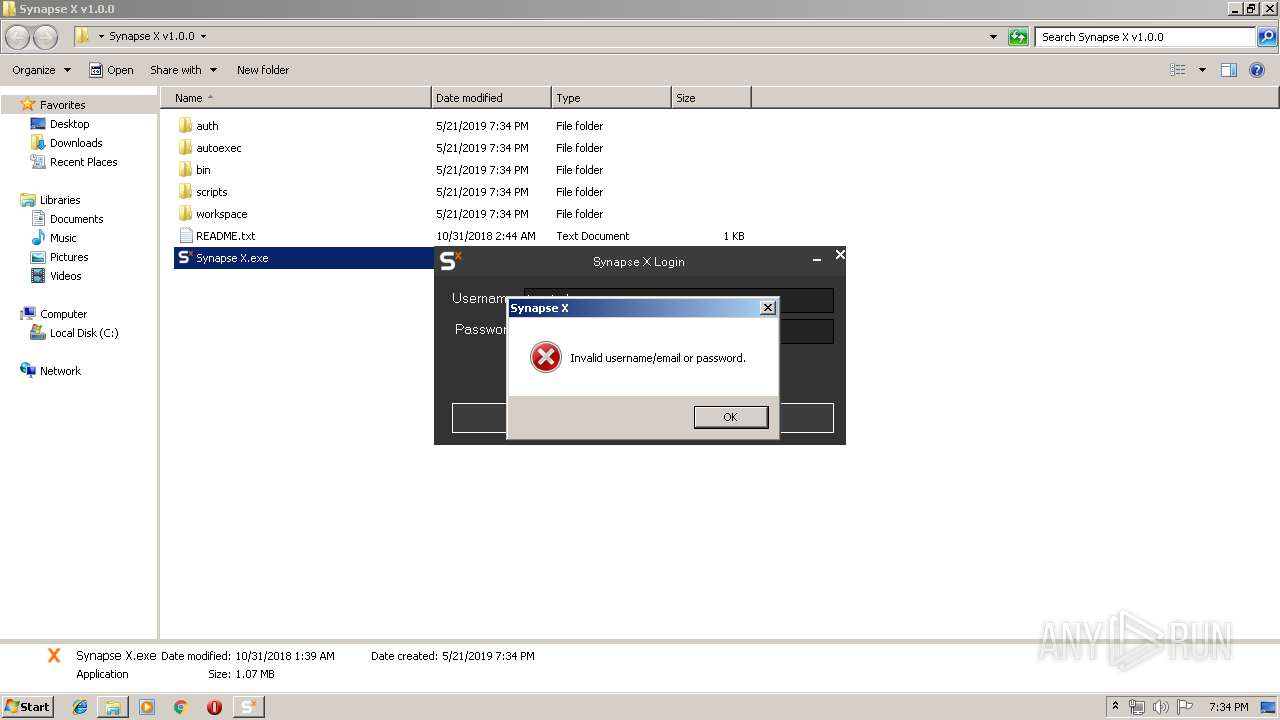This screenshot has width=1280, height=720.
Task: Open the Action Center flag icon
Action: click(x=1185, y=707)
